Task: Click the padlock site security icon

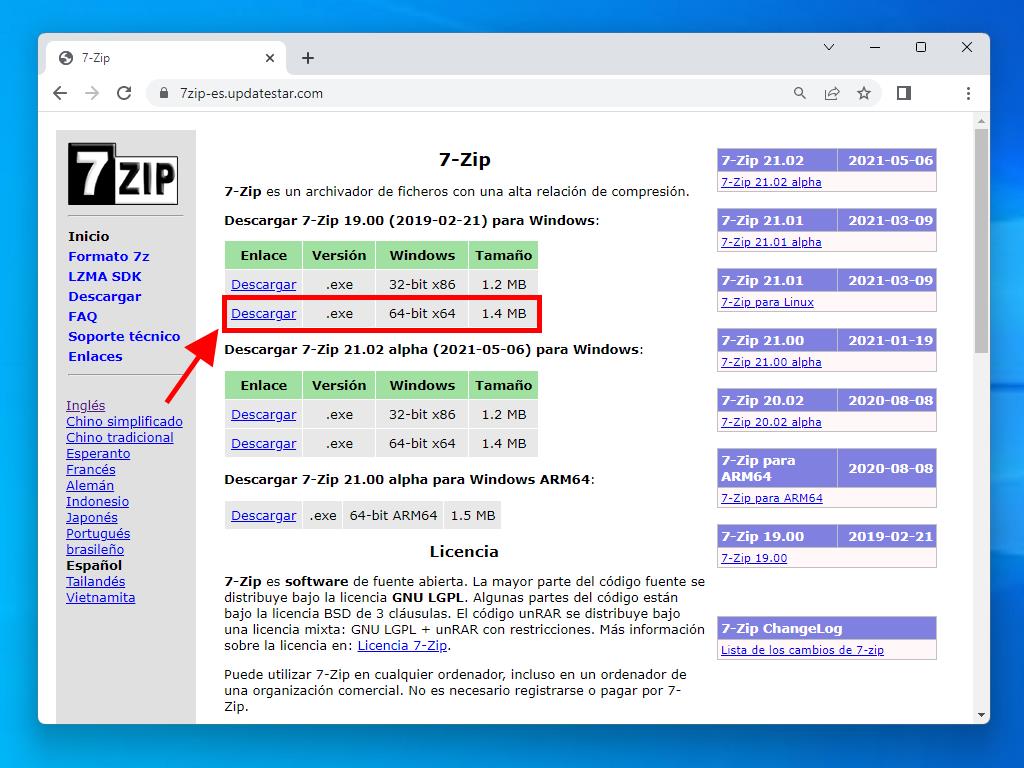Action: pyautogui.click(x=164, y=93)
